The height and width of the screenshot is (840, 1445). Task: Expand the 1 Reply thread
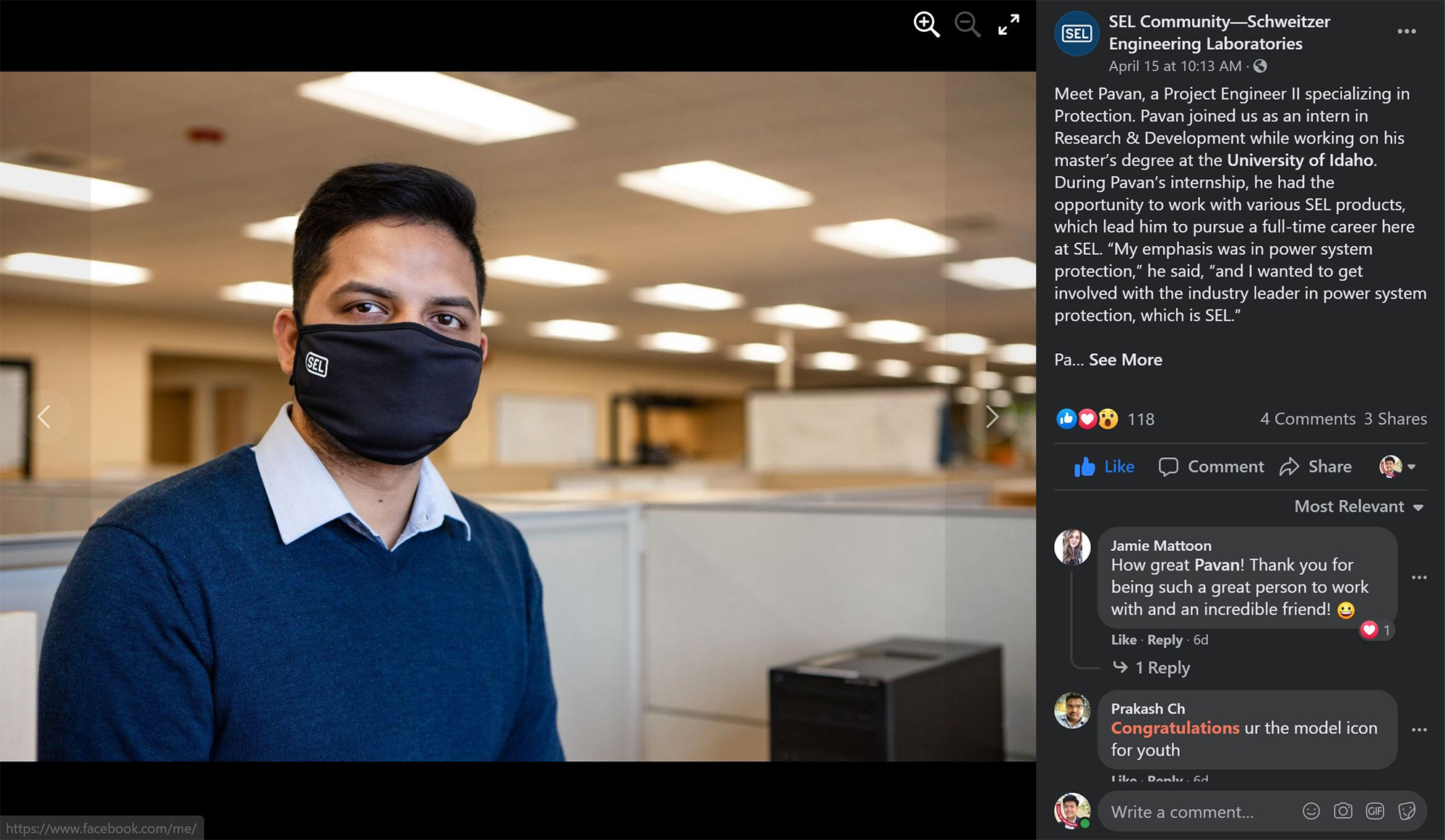pyautogui.click(x=1152, y=667)
